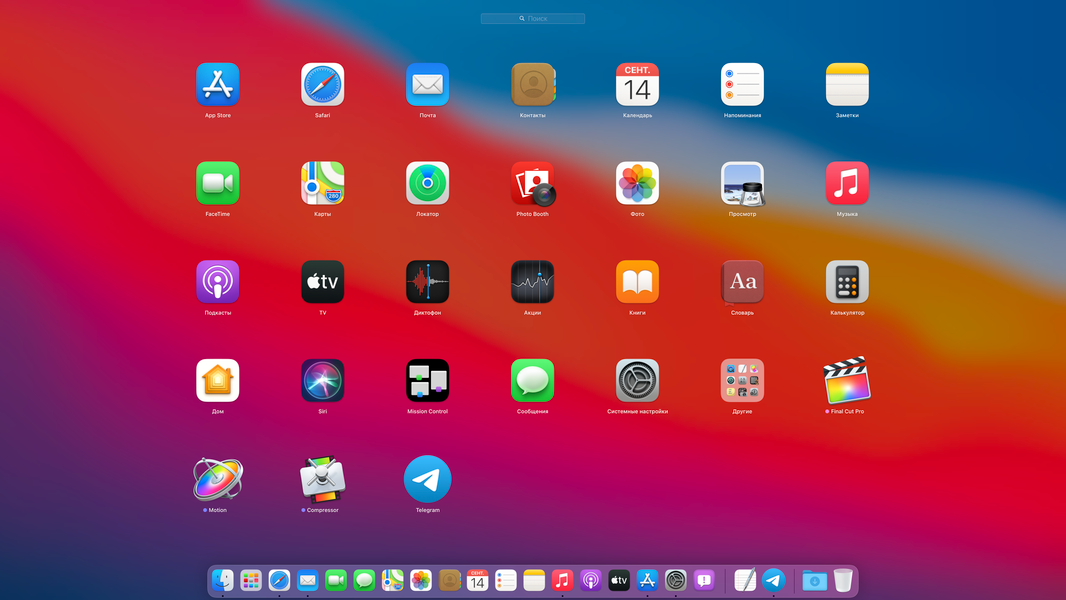This screenshot has height=600, width=1066.
Task: Launch the Motion app
Action: (x=218, y=478)
